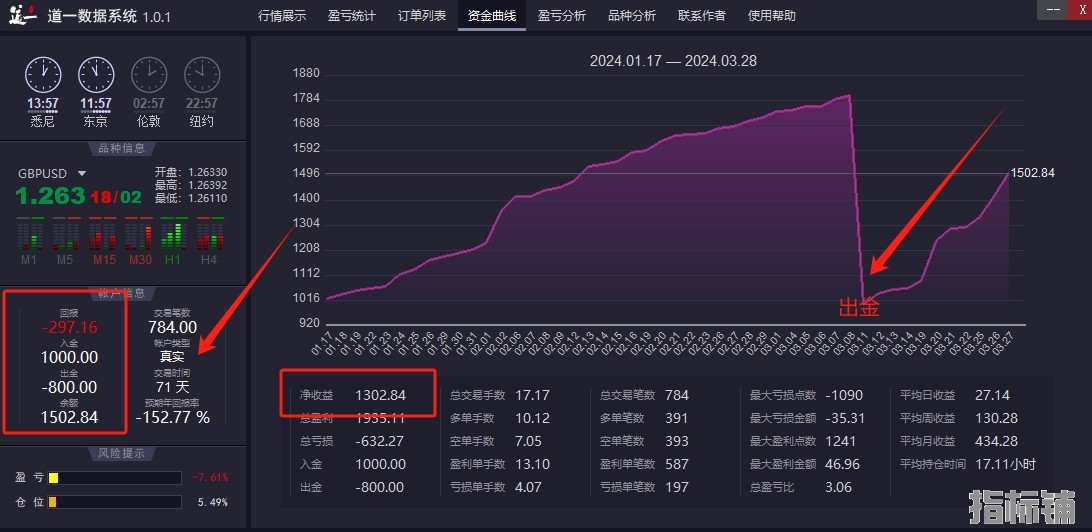Screen dimensions: 1092x532
Task: Click the 净收益 value 1302.84
Action: pyautogui.click(x=380, y=396)
